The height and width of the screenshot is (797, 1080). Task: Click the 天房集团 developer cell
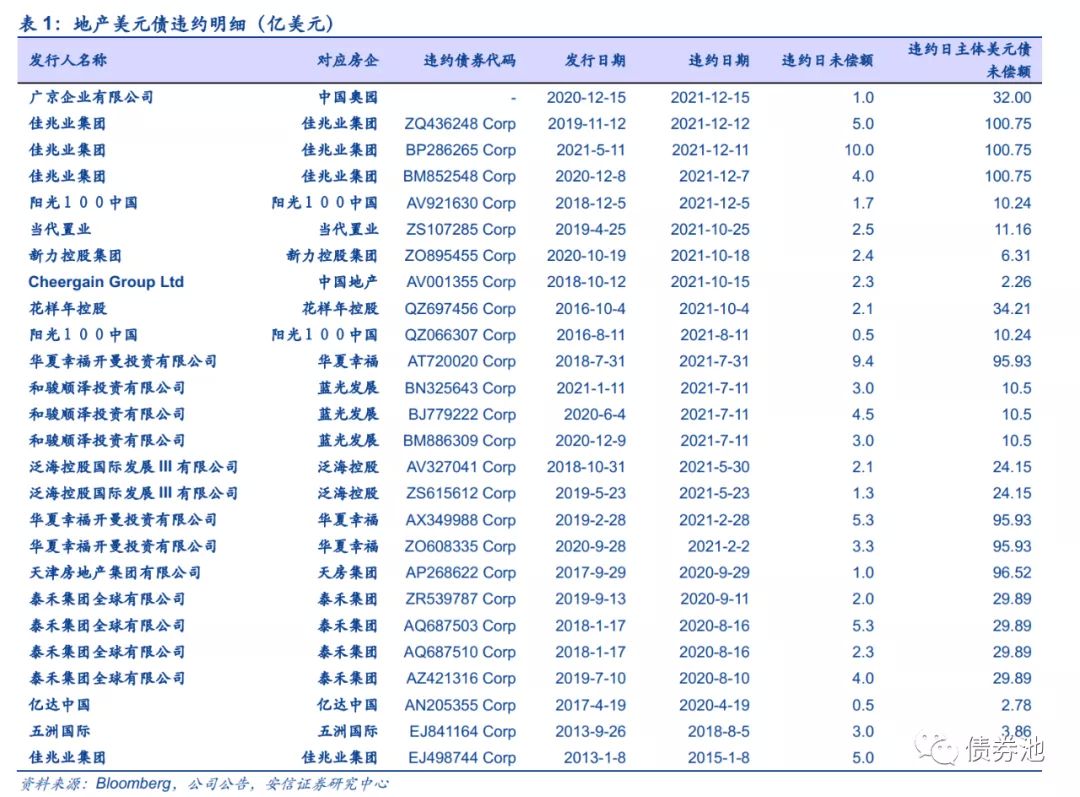tap(348, 572)
